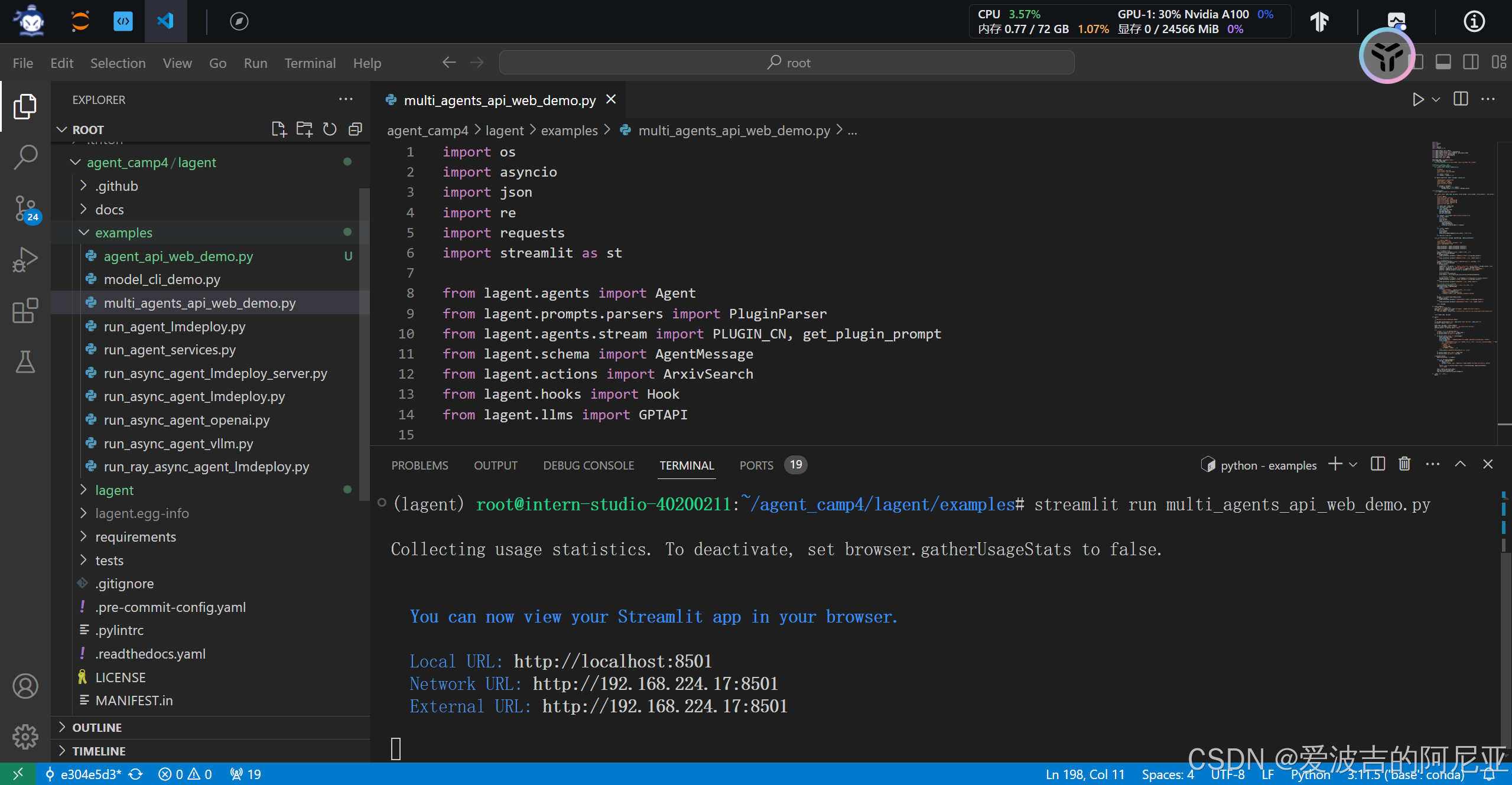Viewport: 1512px width, 785px height.
Task: Open run_async_agent_openai.py file
Action: coord(187,420)
